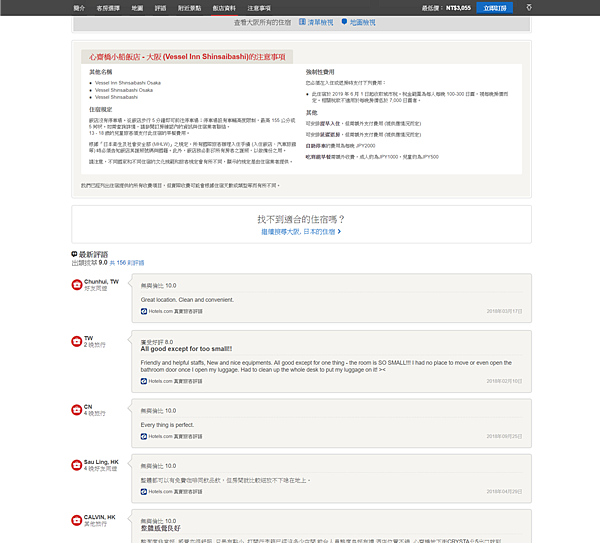
Task: Click the TW 2-night reviewer avatar icon
Action: [77, 341]
